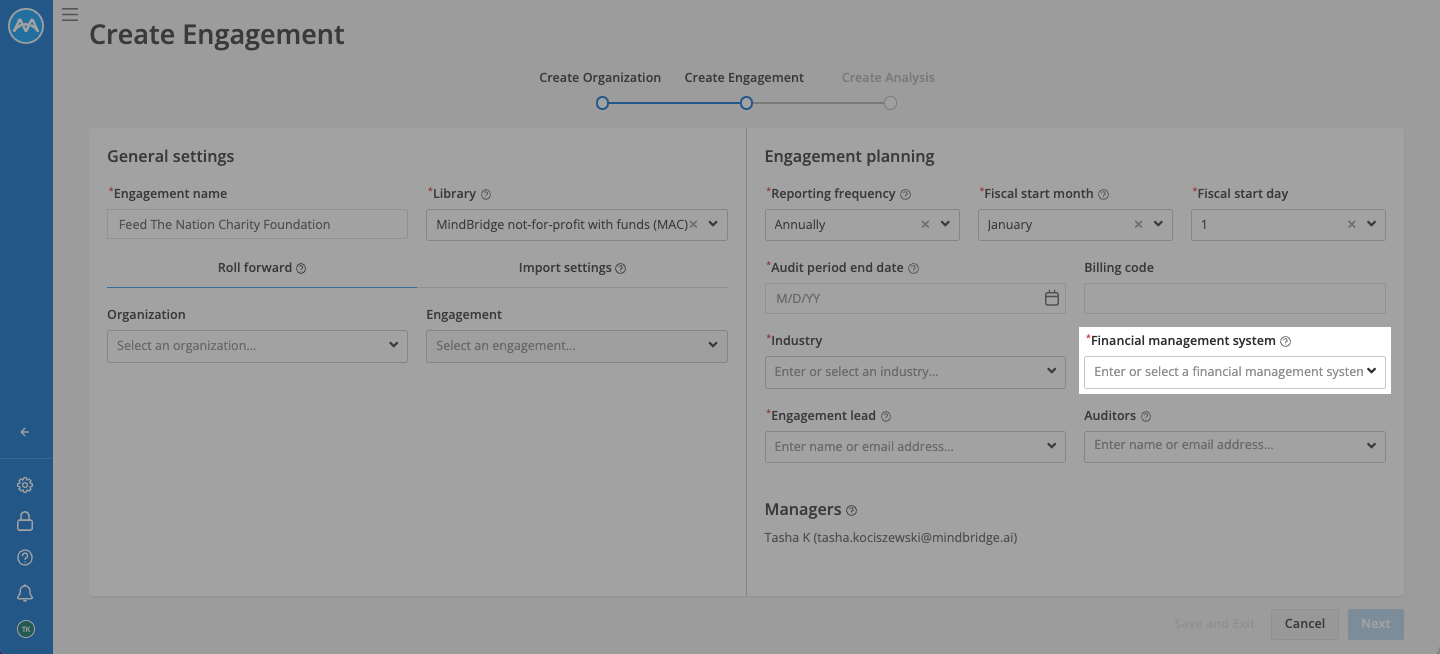Expand the Reporting frequency dropdown arrow
Image resolution: width=1440 pixels, height=654 pixels.
click(946, 224)
